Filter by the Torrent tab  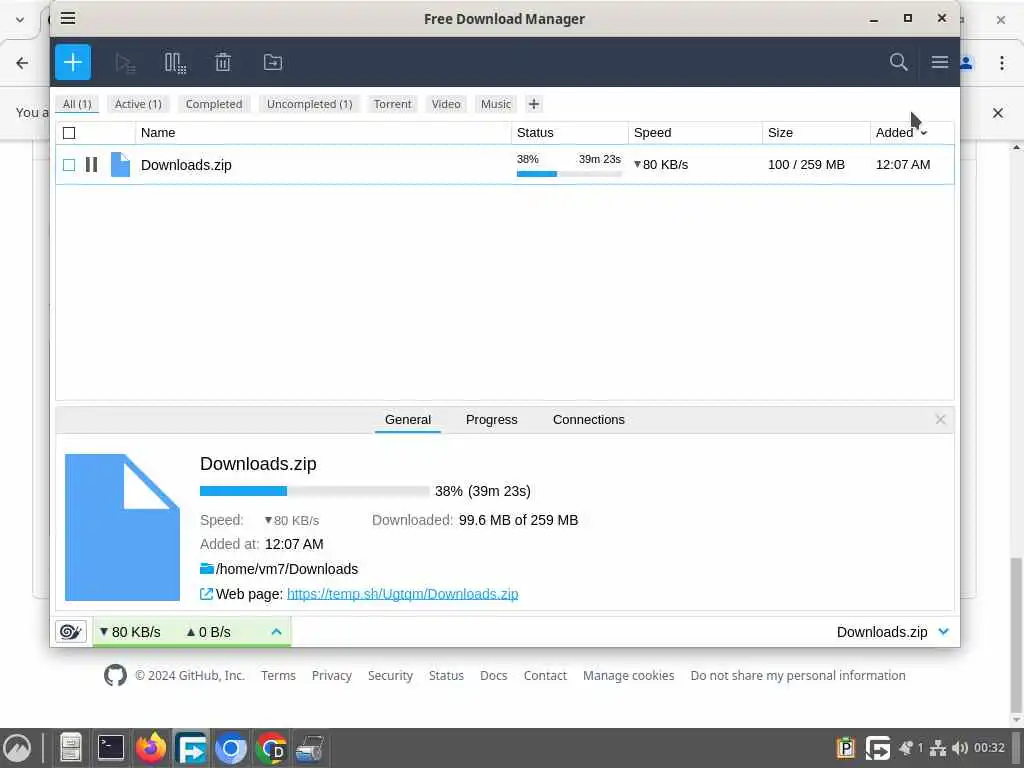(392, 104)
